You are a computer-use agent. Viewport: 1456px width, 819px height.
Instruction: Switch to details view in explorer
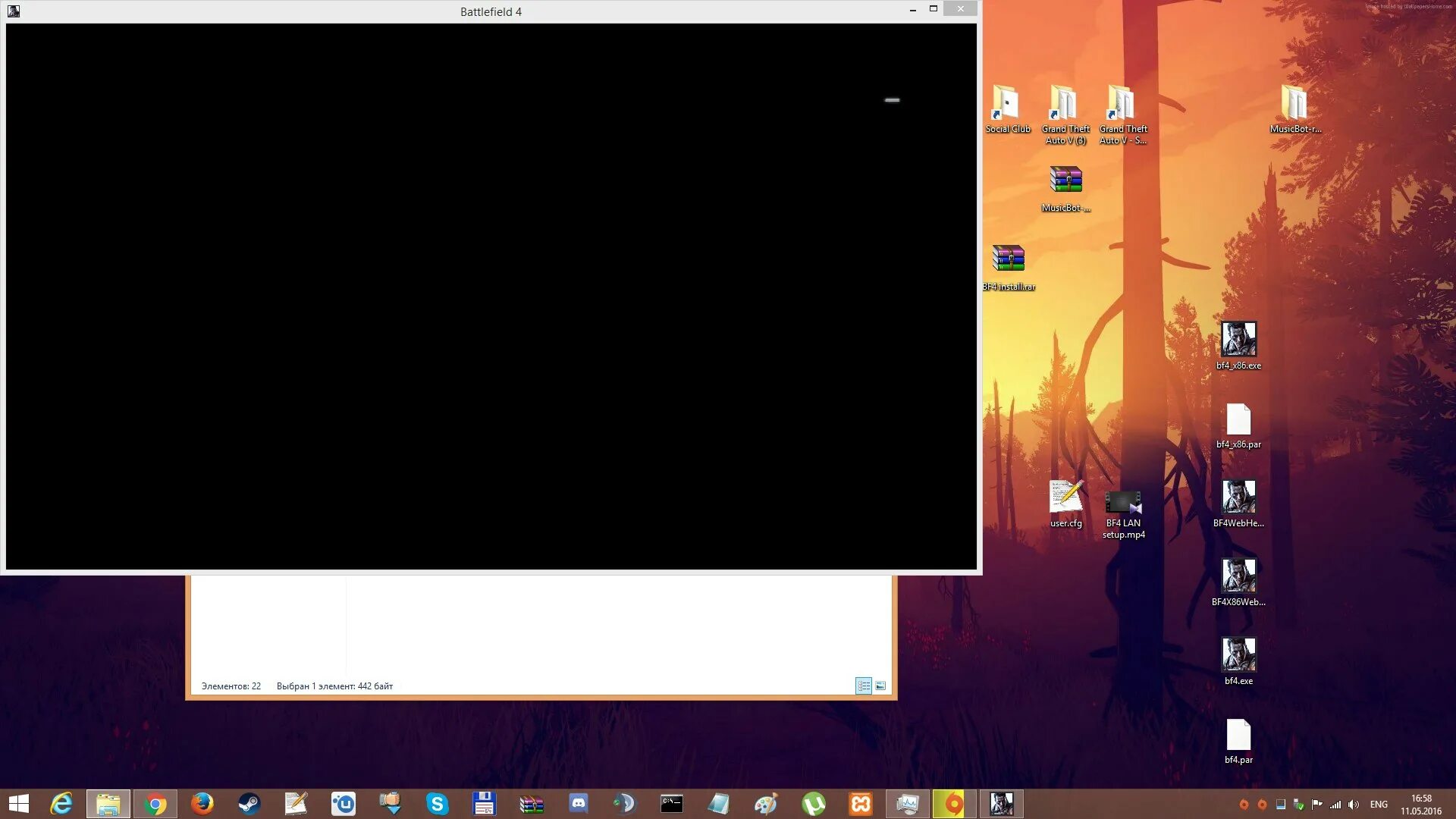(863, 685)
